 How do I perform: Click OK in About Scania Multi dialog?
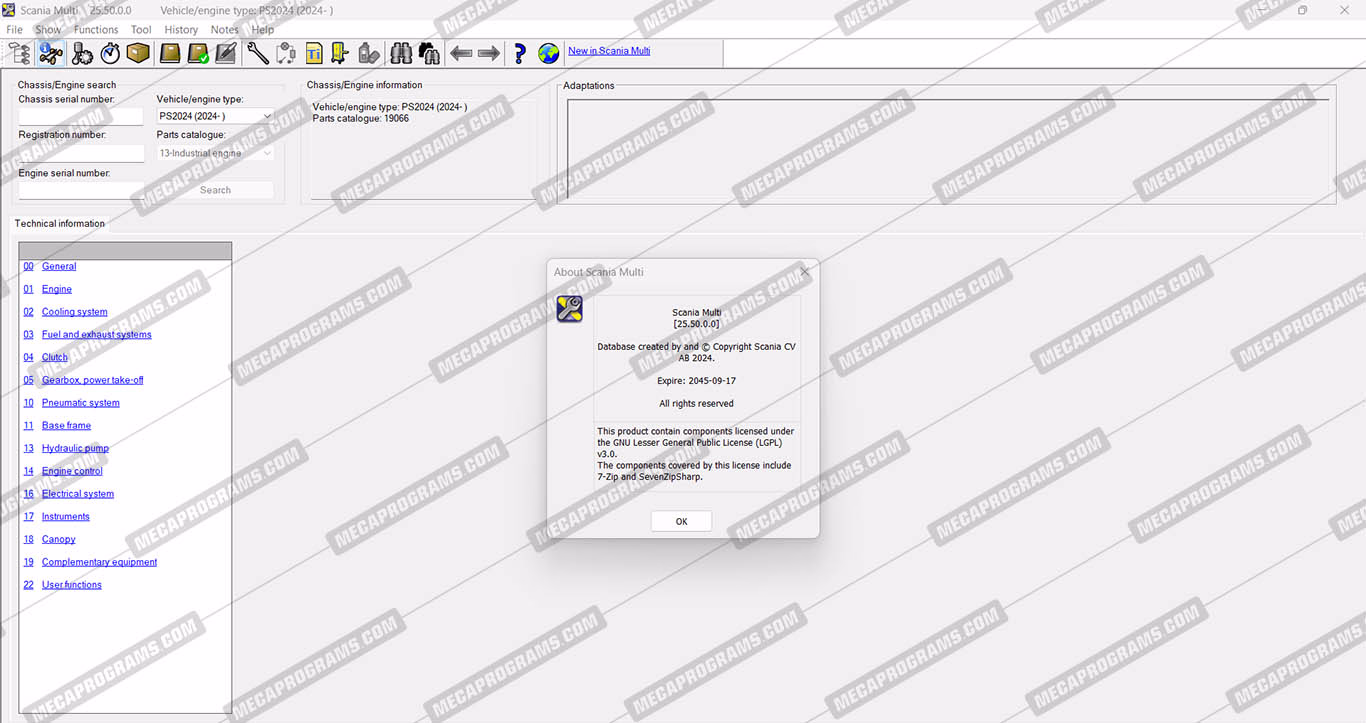tap(681, 521)
